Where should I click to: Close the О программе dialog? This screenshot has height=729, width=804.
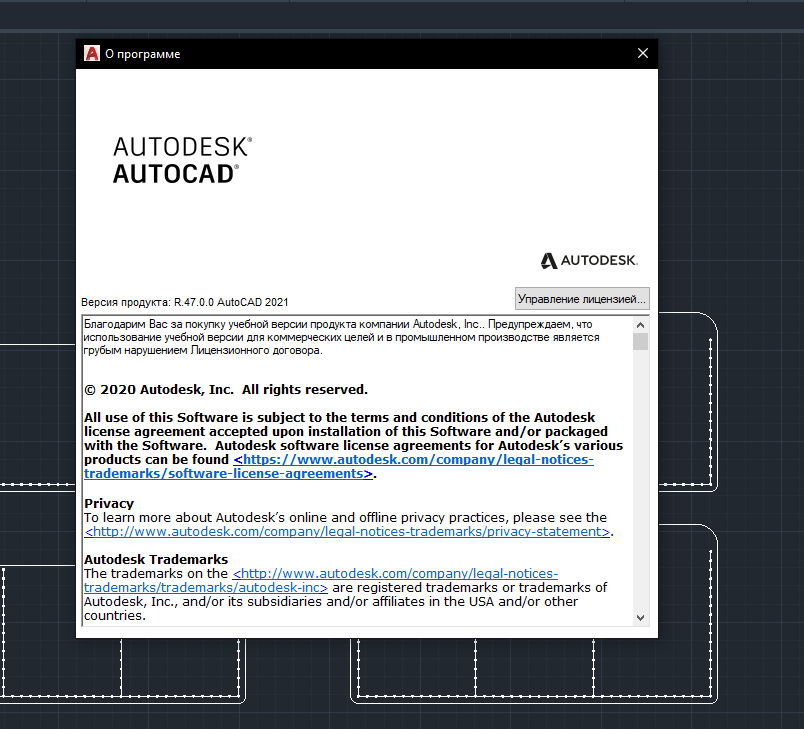pyautogui.click(x=642, y=53)
